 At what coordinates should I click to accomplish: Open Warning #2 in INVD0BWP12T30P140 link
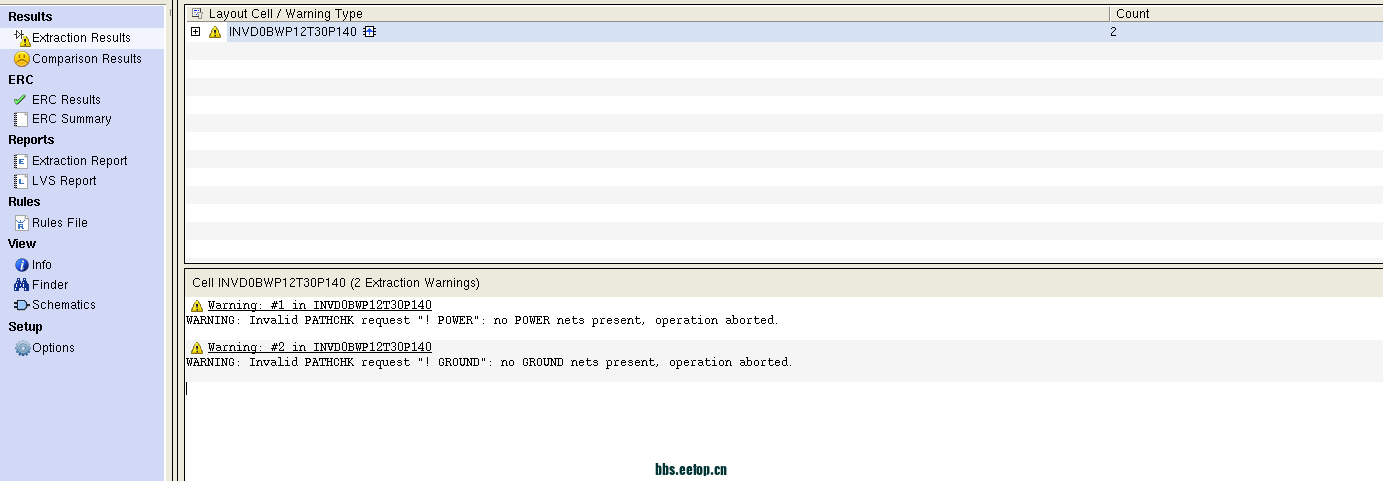click(x=319, y=347)
